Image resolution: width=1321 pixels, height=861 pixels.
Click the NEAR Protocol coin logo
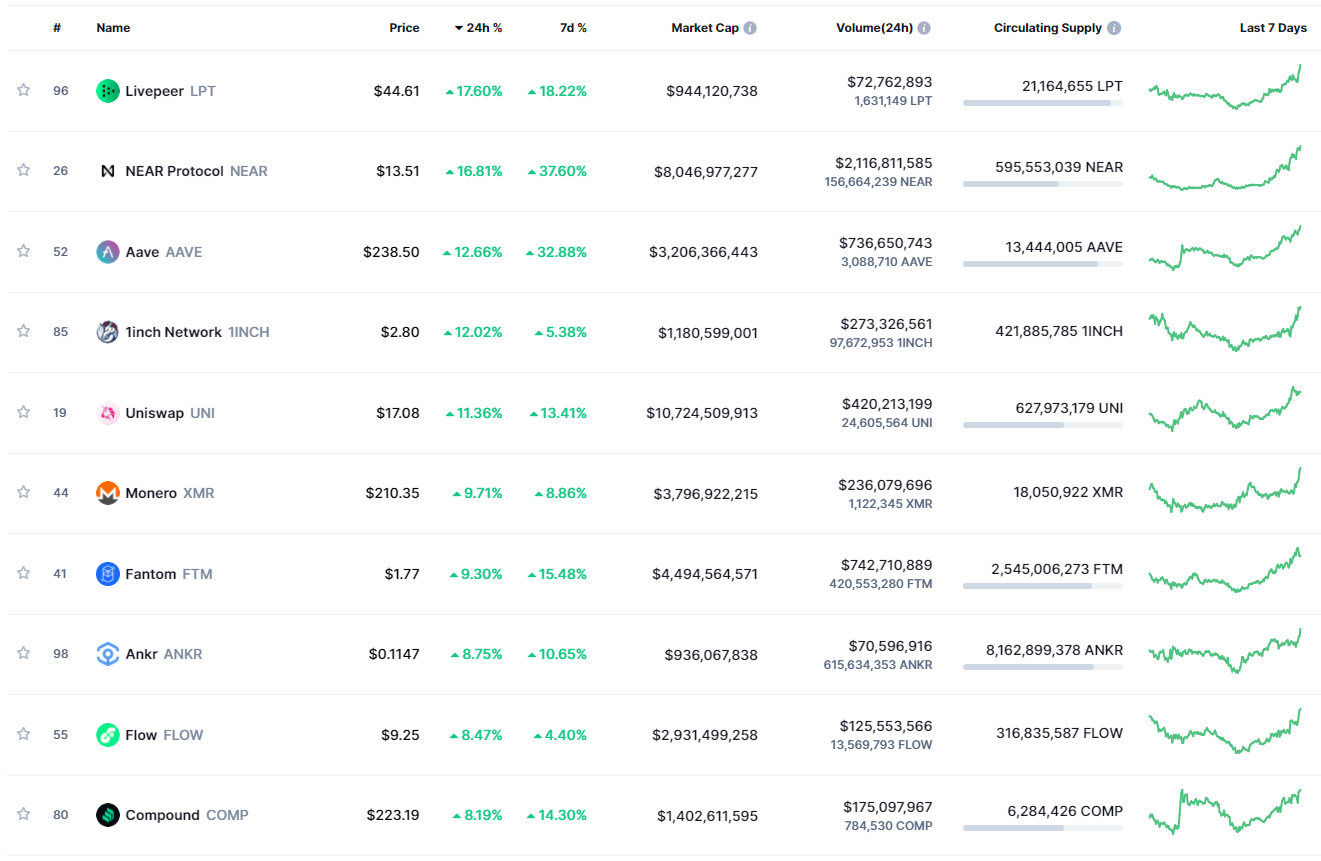(108, 171)
